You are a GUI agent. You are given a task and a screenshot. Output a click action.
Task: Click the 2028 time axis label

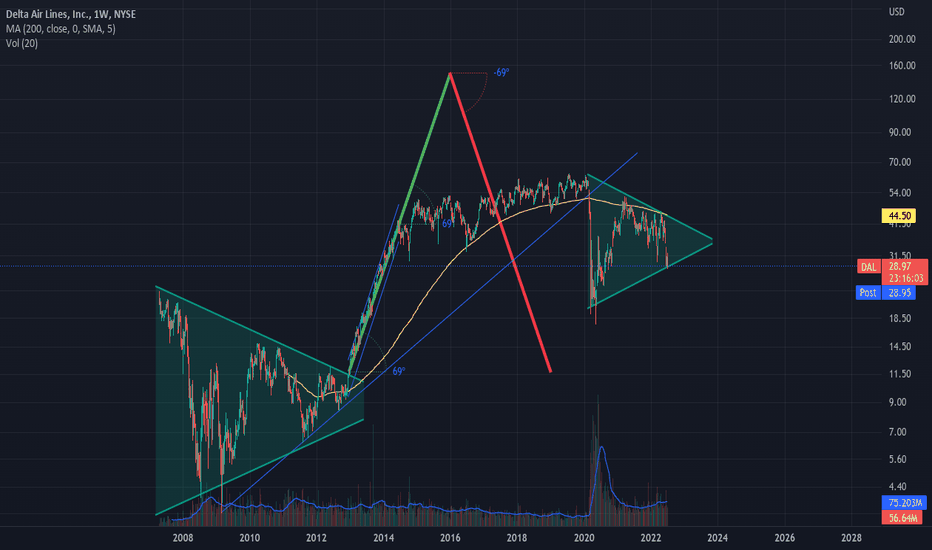coord(851,538)
